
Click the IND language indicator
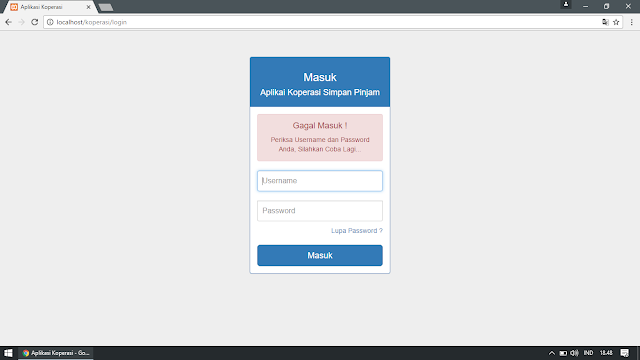click(588, 353)
